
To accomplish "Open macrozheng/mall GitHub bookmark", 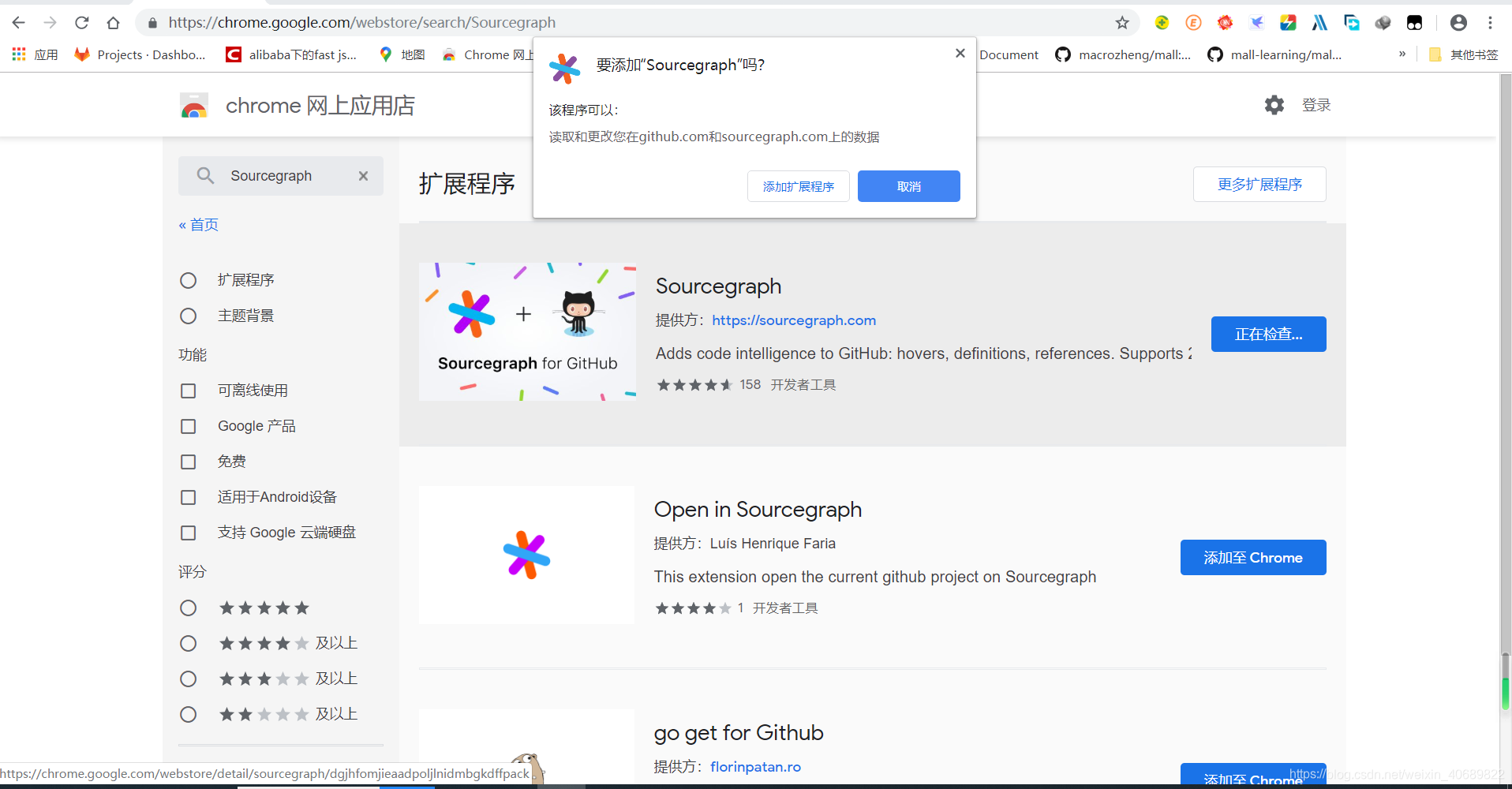I will pos(1123,54).
